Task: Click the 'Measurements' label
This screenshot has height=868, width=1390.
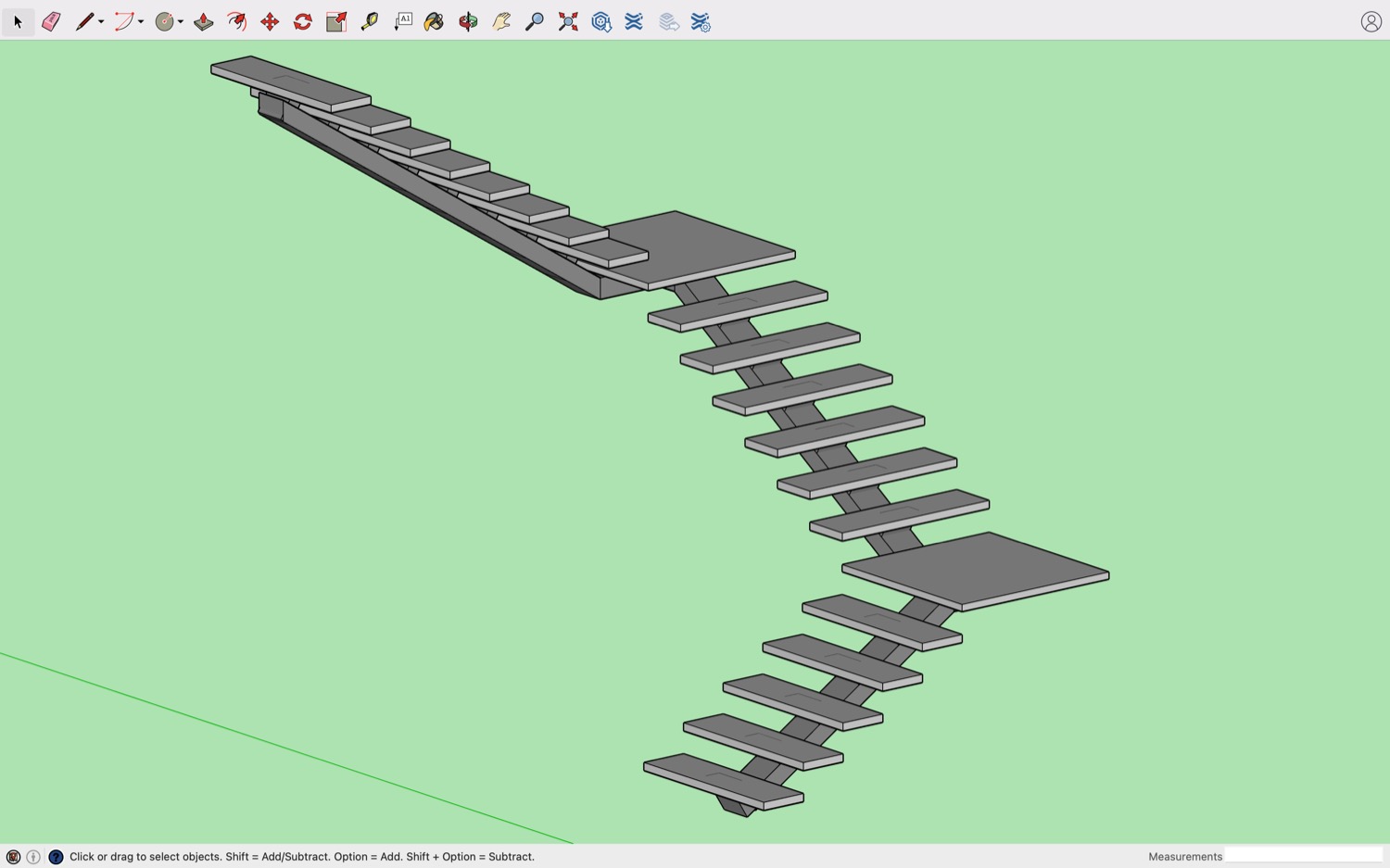Action: [x=1185, y=857]
